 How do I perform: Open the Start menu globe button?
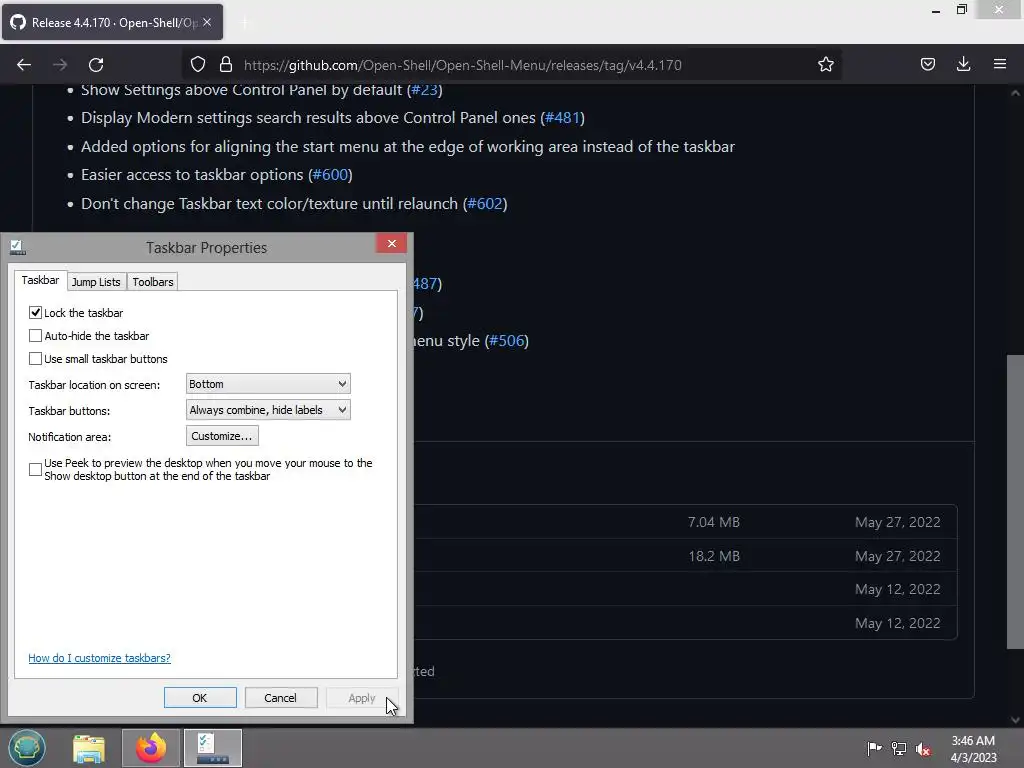click(x=27, y=748)
